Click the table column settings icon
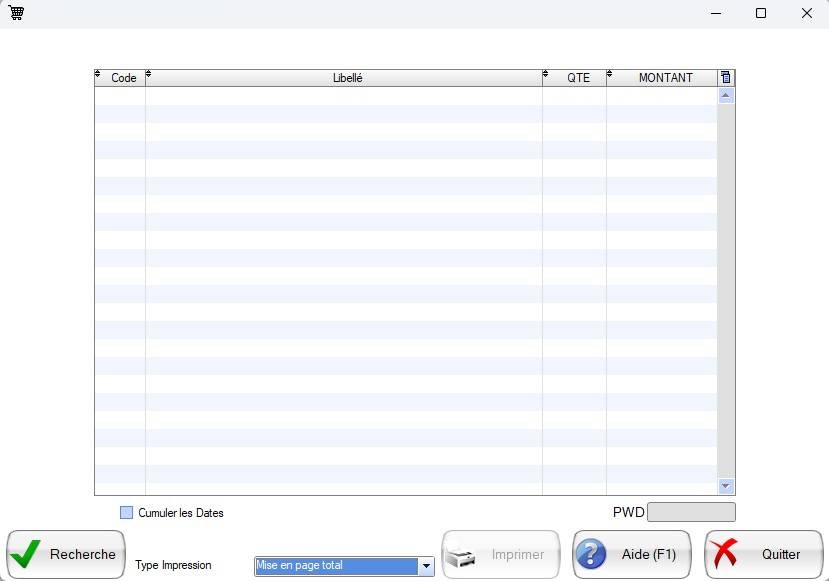Image resolution: width=829 pixels, height=581 pixels. [x=726, y=78]
